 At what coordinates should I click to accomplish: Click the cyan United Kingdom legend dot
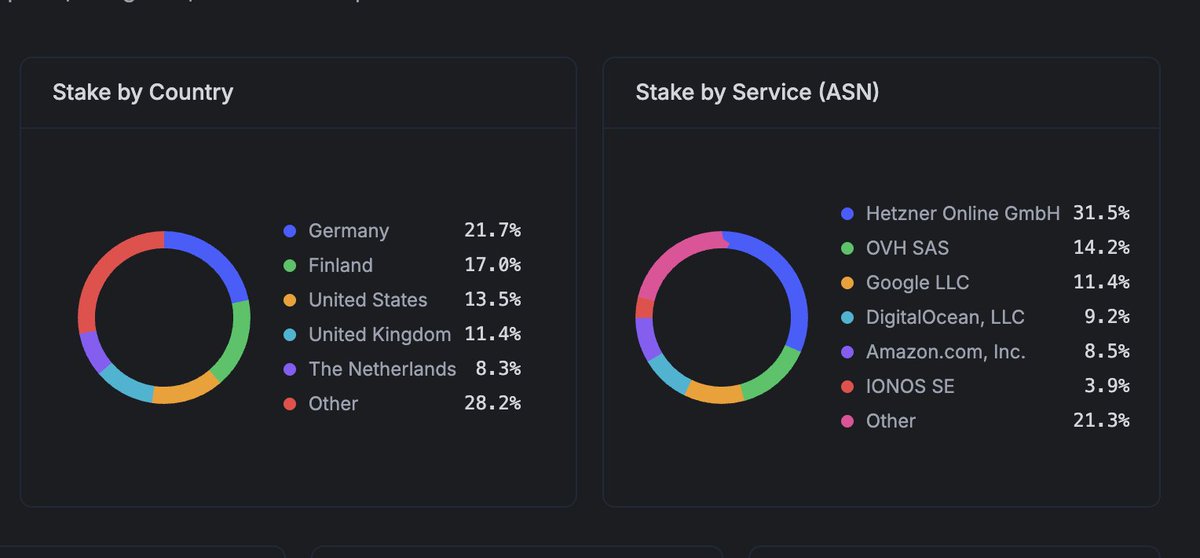point(290,335)
